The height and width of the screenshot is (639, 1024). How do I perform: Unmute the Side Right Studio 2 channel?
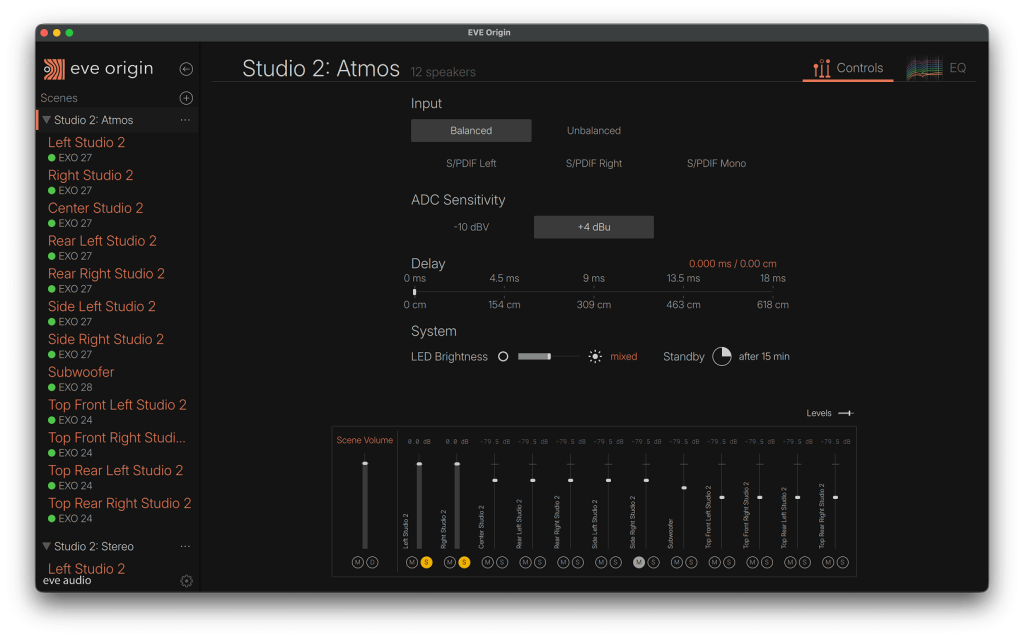click(639, 563)
